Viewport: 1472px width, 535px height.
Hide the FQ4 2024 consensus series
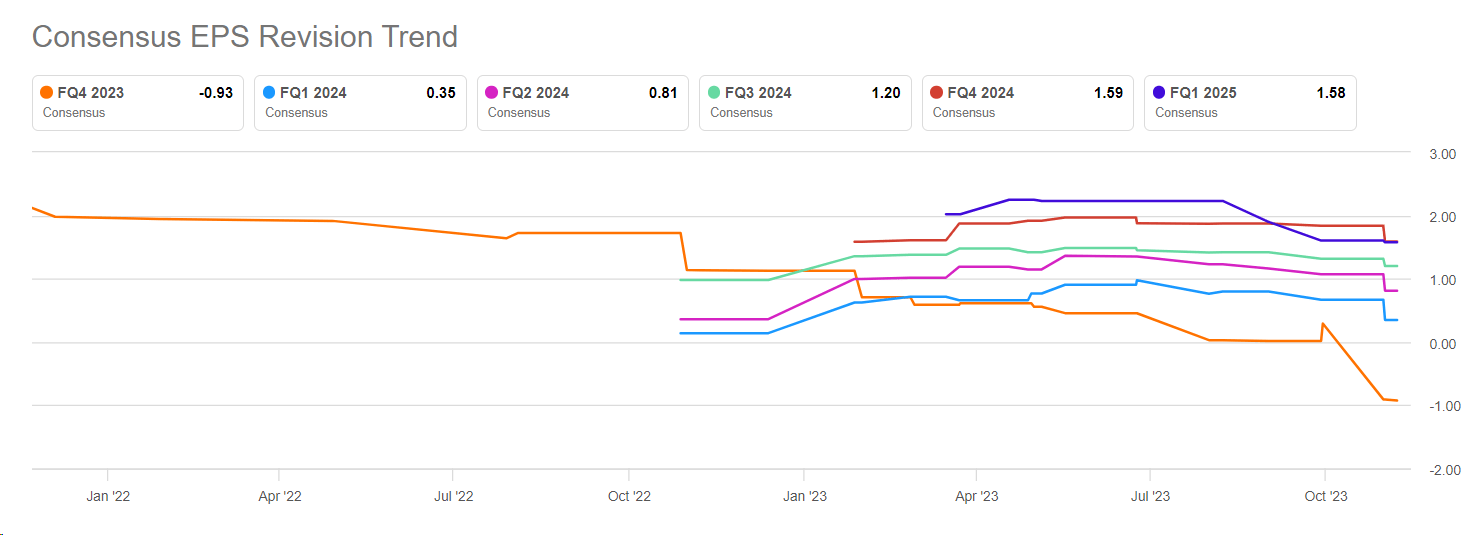1028,103
